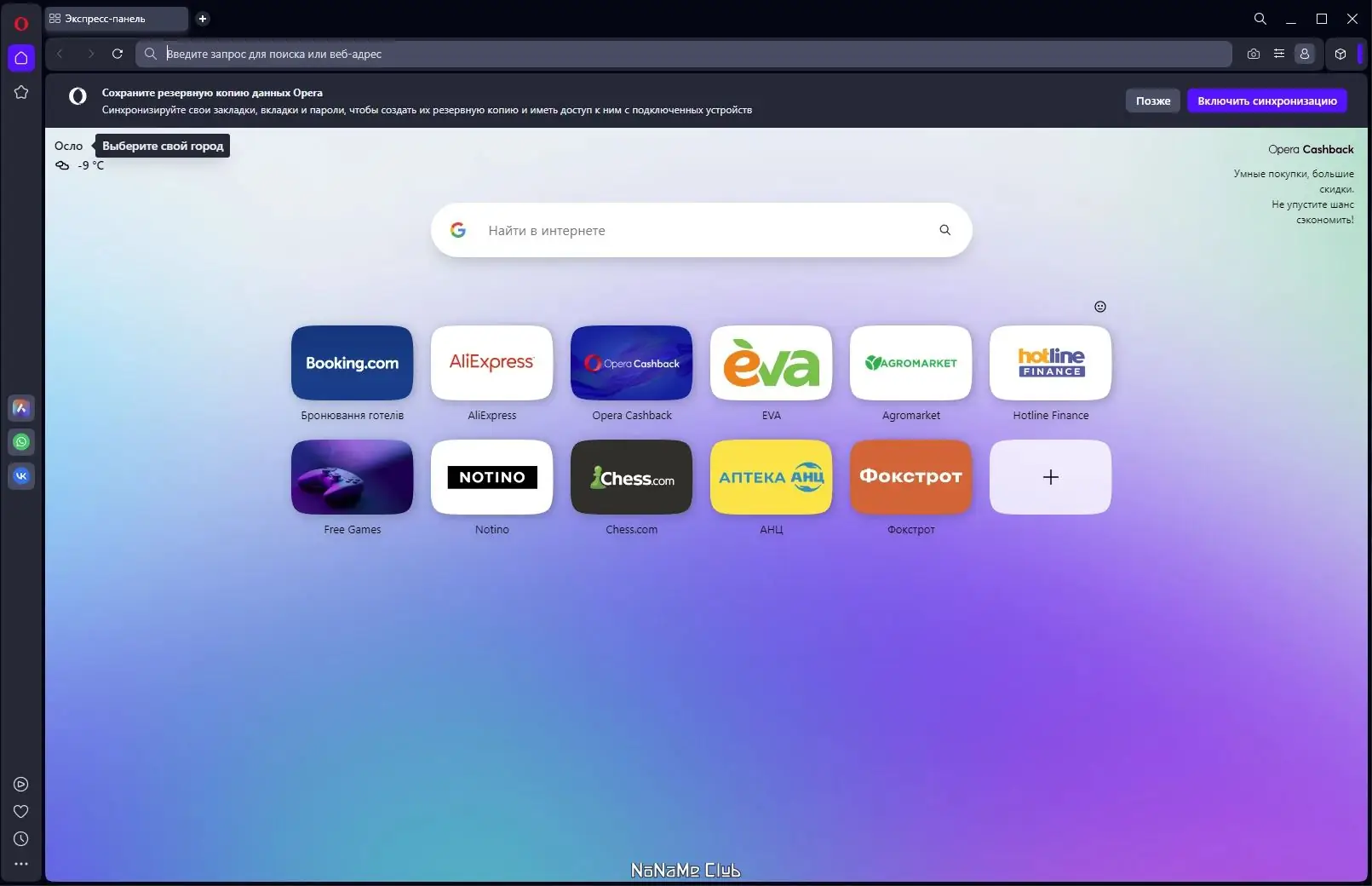Screen dimensions: 1372x886
Task: Open the Player icon in the sidebar
Action: click(x=21, y=785)
